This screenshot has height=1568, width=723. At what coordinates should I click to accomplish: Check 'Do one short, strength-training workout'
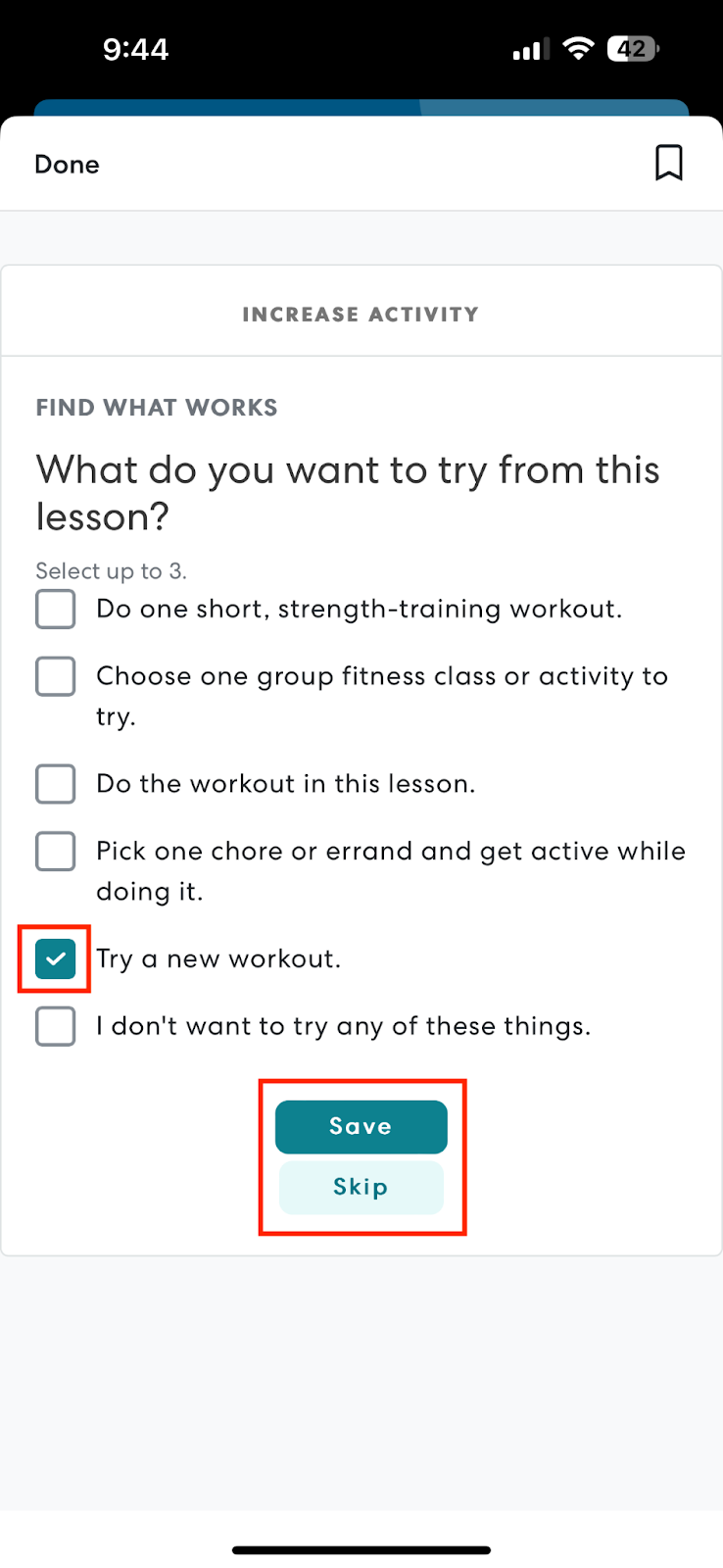point(56,609)
